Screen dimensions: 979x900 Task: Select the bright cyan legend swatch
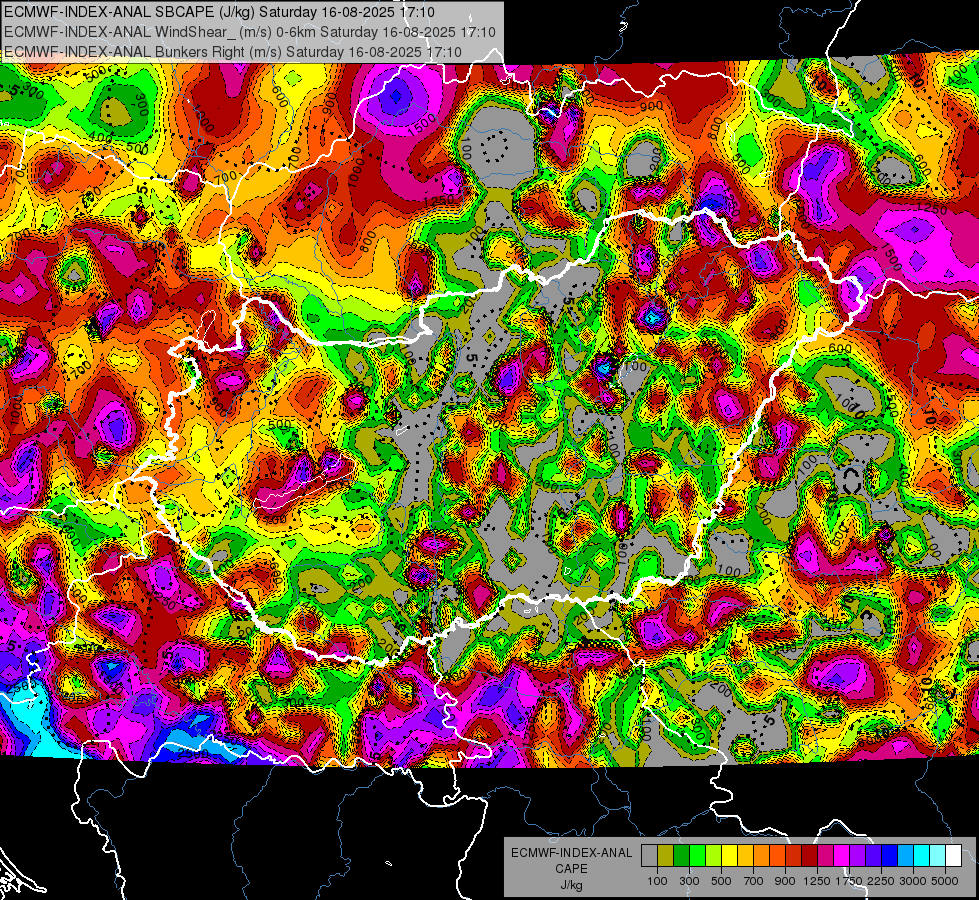click(922, 856)
